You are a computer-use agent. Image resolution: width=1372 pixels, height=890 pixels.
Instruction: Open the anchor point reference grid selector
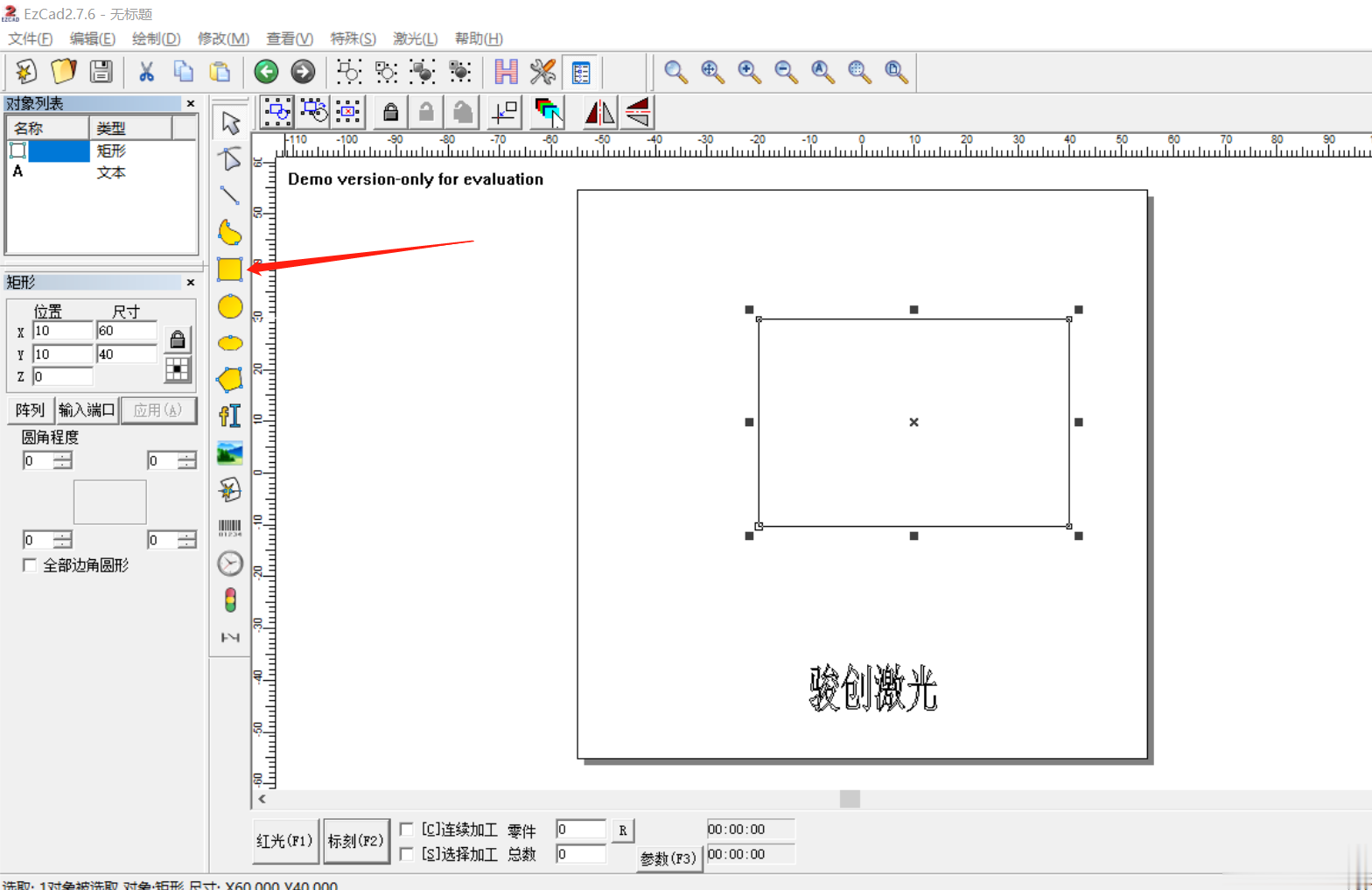[178, 370]
